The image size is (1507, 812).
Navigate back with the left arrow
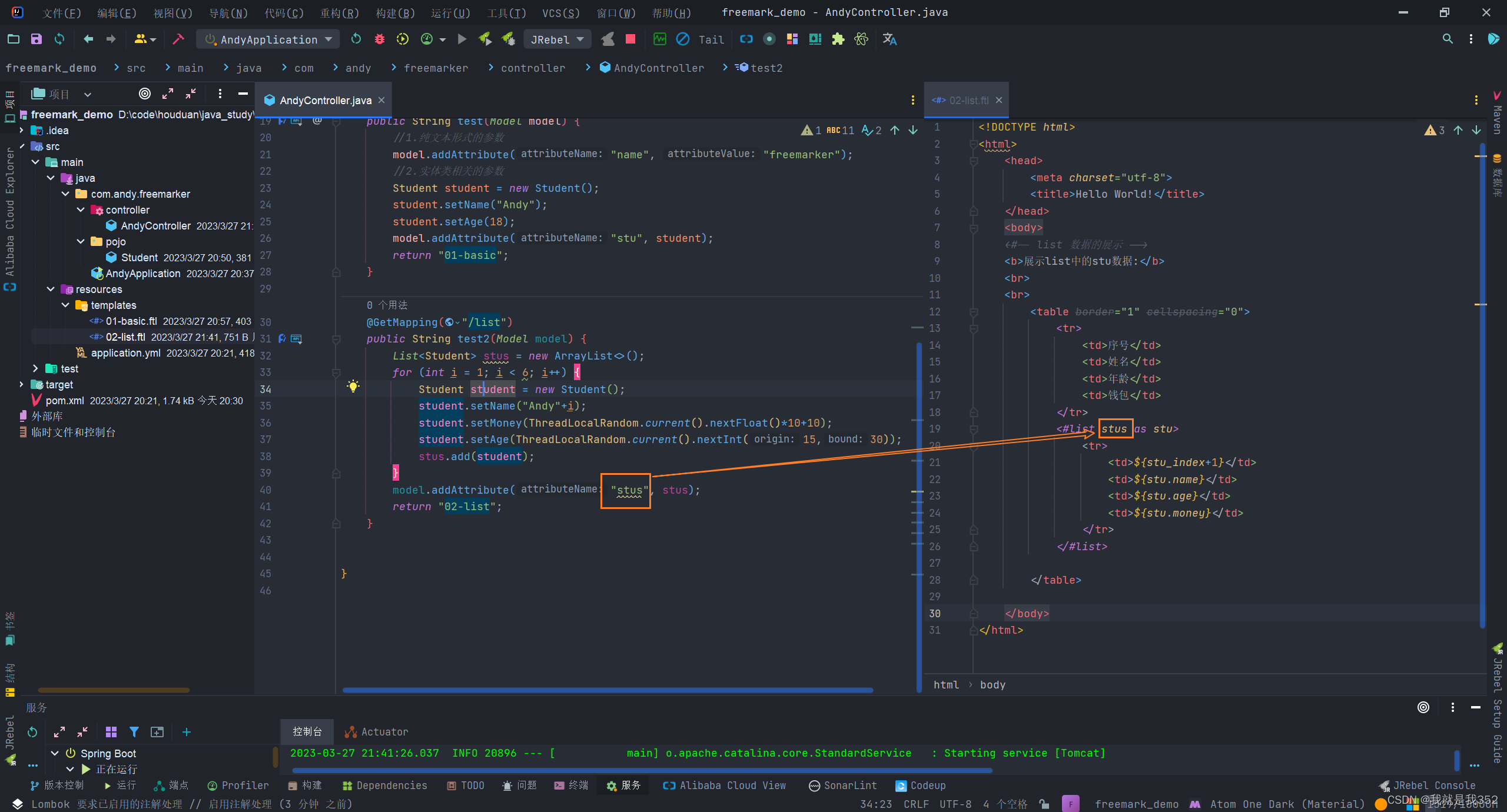click(88, 39)
